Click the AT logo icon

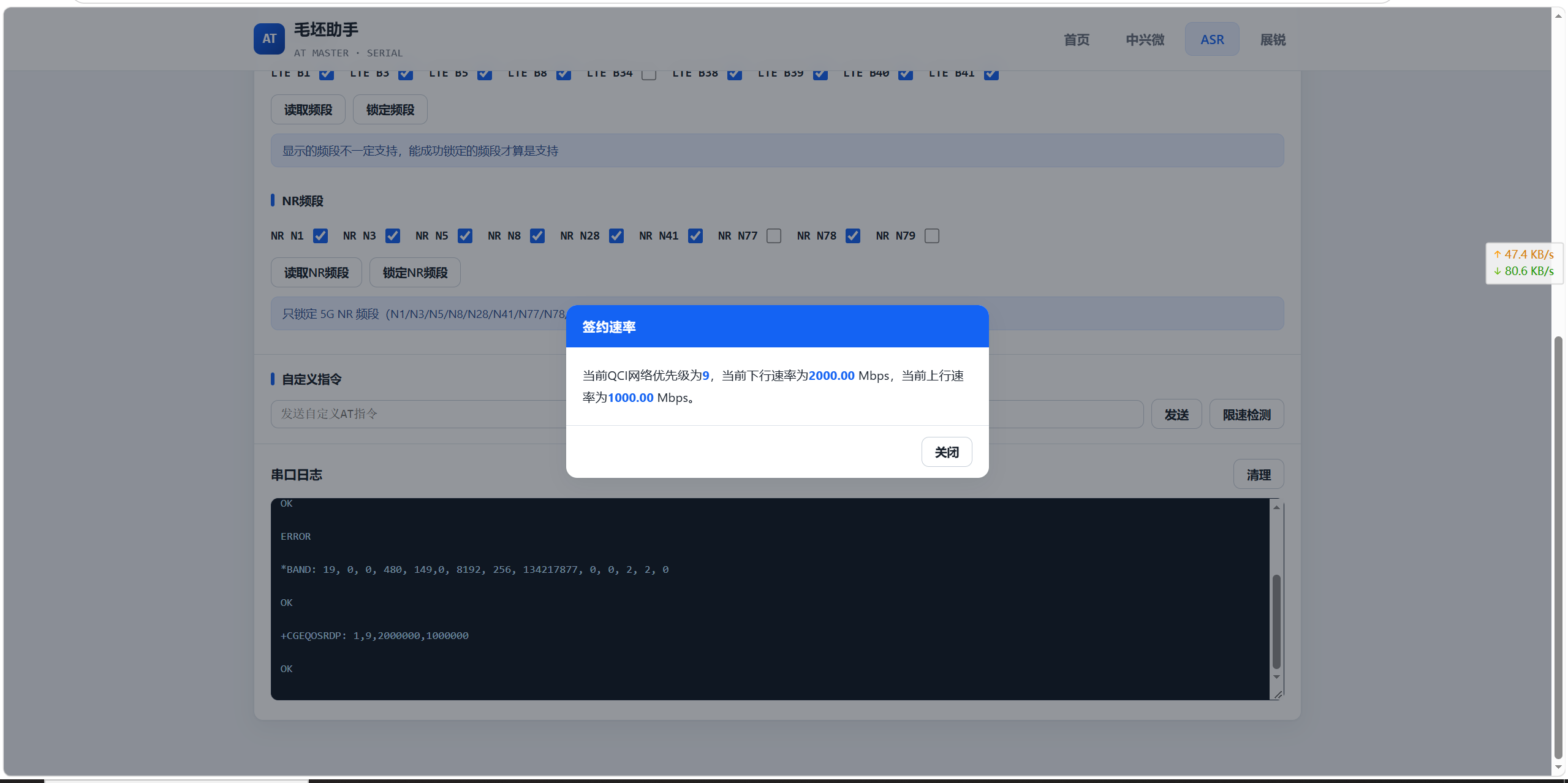point(269,39)
